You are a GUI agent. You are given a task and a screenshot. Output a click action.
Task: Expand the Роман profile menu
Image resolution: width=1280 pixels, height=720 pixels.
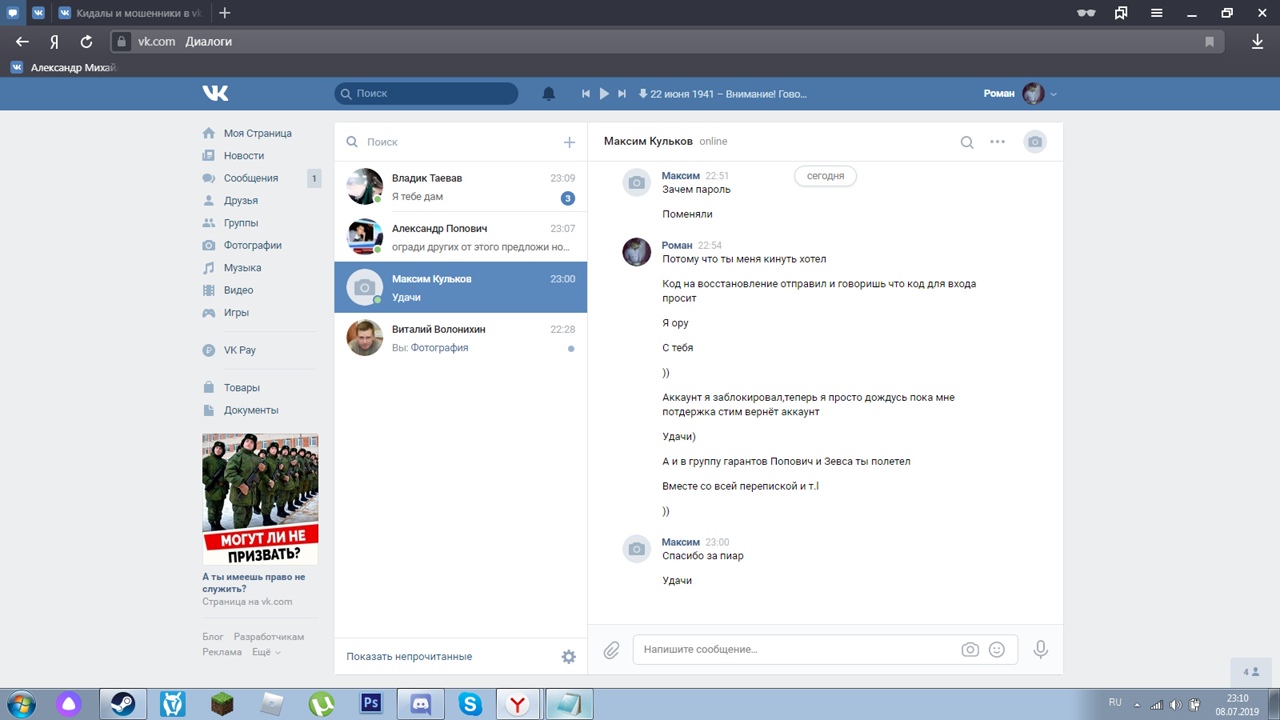click(1019, 94)
